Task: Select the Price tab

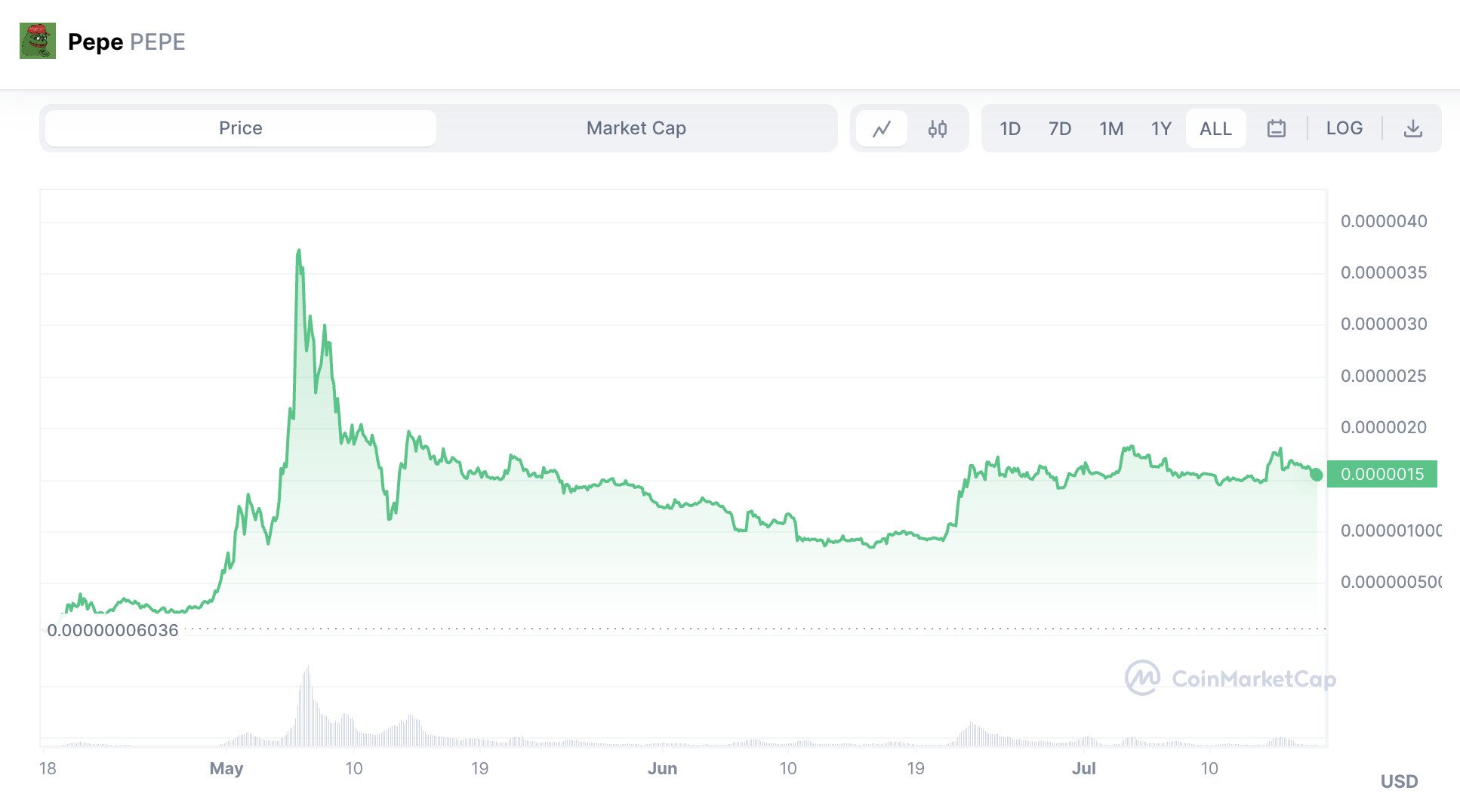Action: (241, 128)
